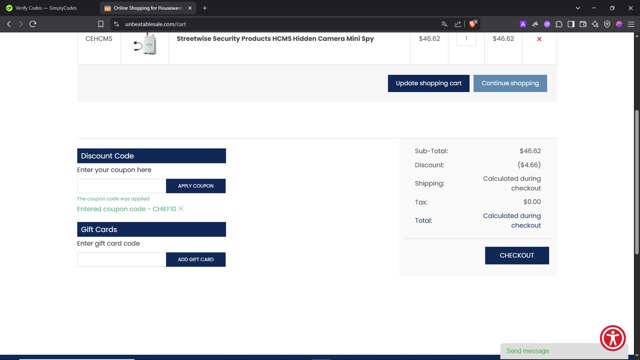Open the pink profile avatar icon
The width and height of the screenshot is (640, 360).
point(619,24)
